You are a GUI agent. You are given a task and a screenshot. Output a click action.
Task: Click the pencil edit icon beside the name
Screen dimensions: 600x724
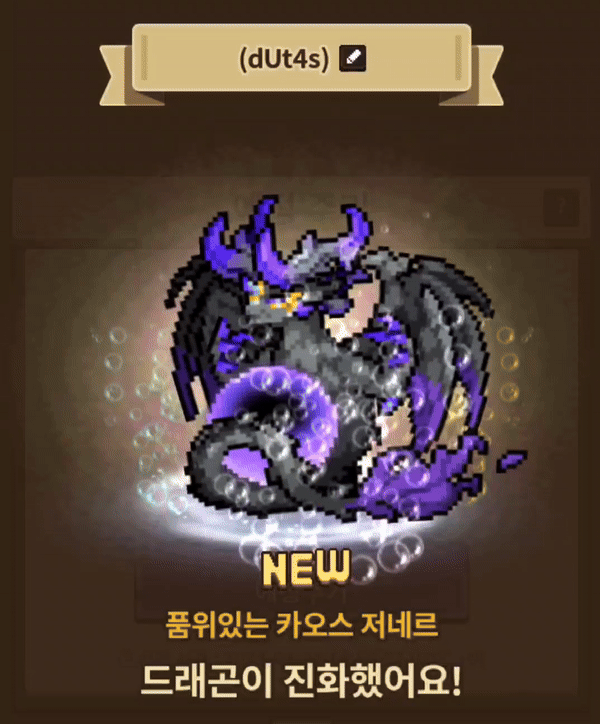[352, 58]
